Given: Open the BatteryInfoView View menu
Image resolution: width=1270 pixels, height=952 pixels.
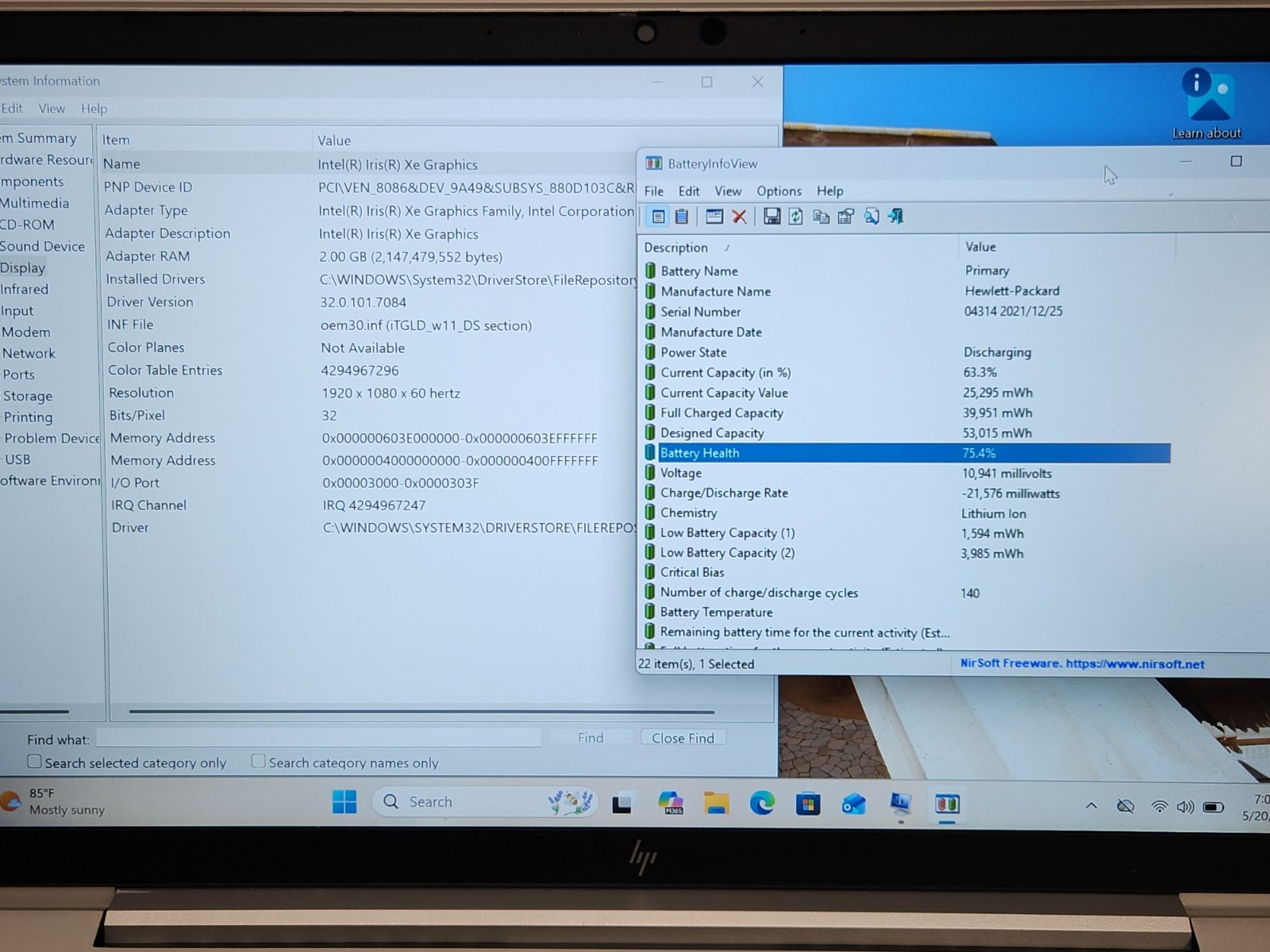Looking at the screenshot, I should coord(728,191).
